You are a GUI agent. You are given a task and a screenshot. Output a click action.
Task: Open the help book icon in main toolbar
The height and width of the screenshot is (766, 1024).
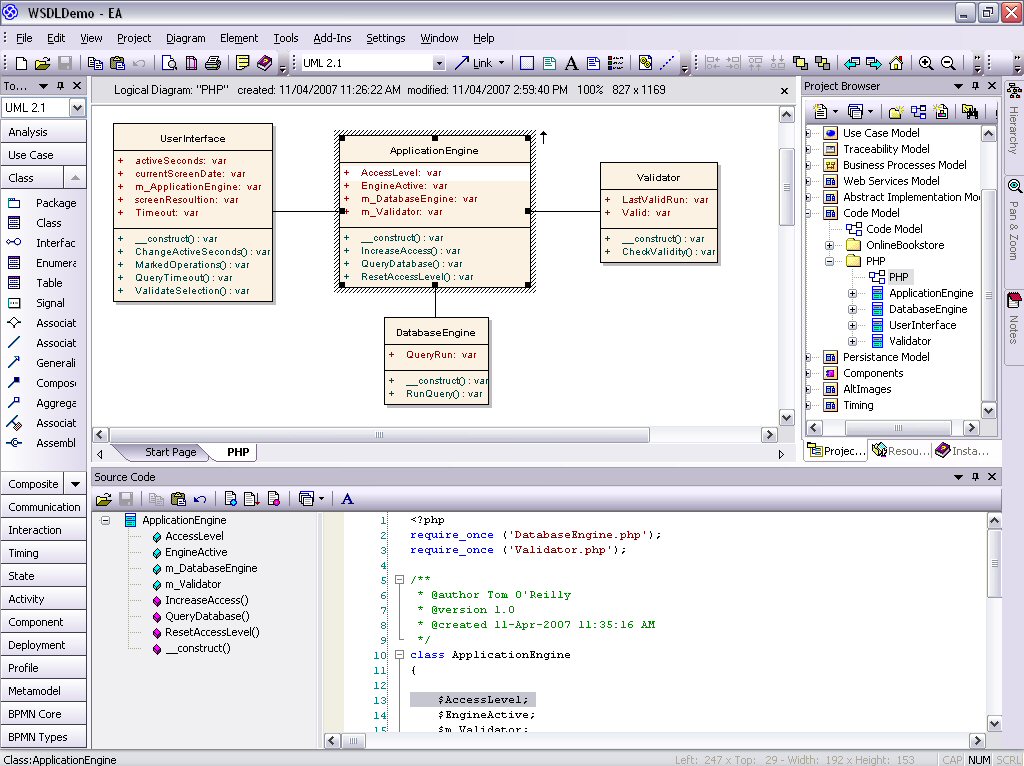264,63
